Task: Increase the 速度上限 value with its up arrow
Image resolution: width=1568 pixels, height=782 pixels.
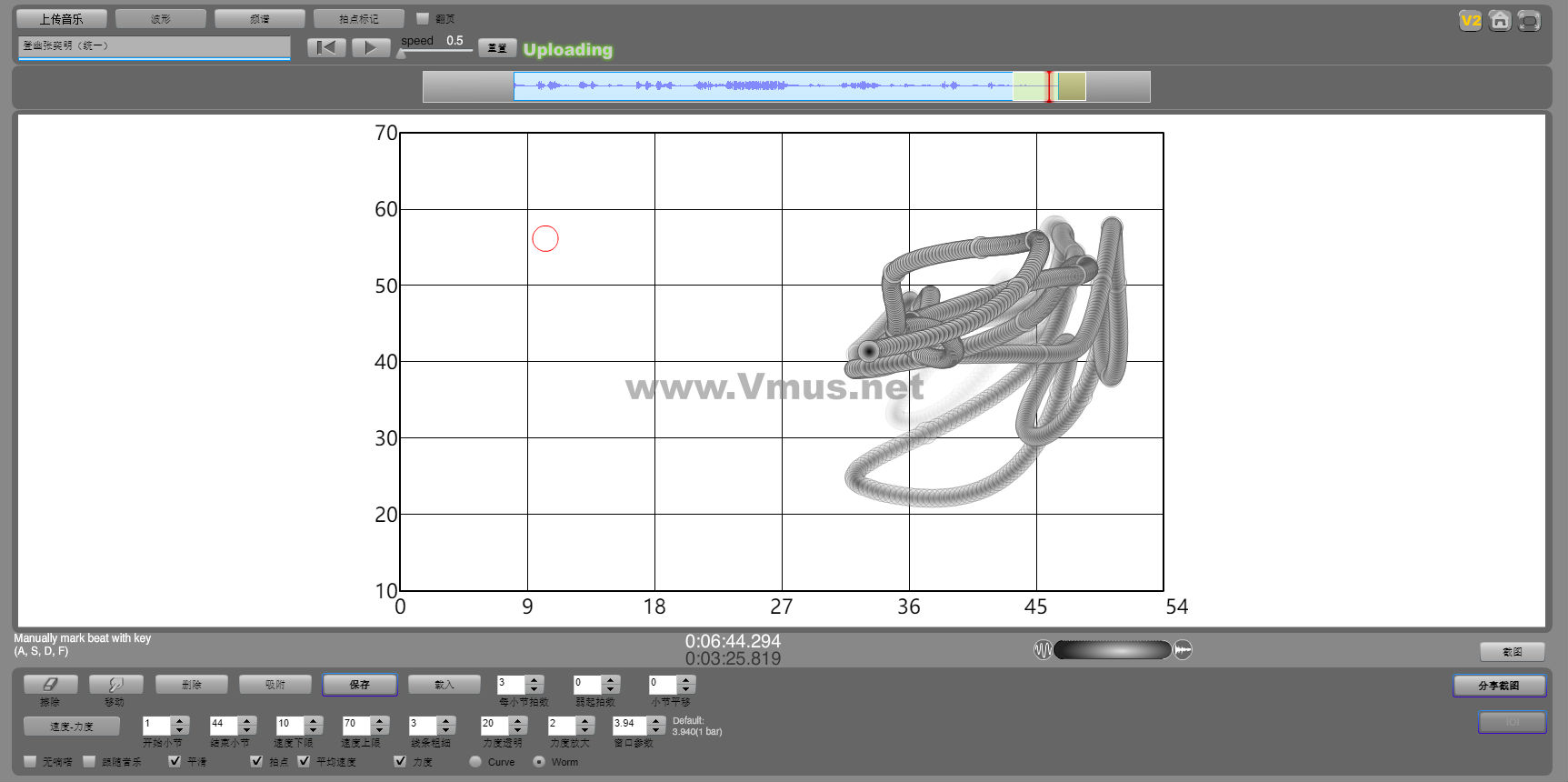Action: 380,720
